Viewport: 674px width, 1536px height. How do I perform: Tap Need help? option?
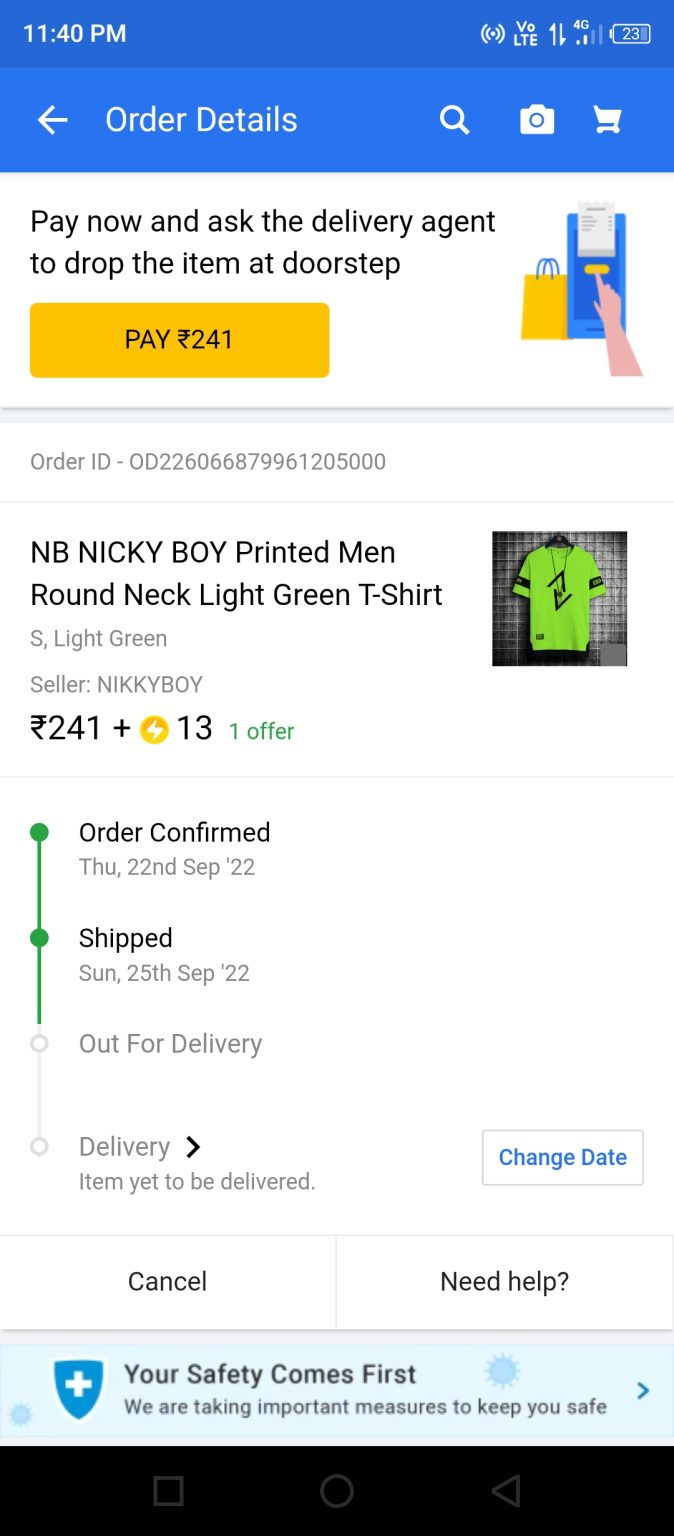[x=504, y=1281]
